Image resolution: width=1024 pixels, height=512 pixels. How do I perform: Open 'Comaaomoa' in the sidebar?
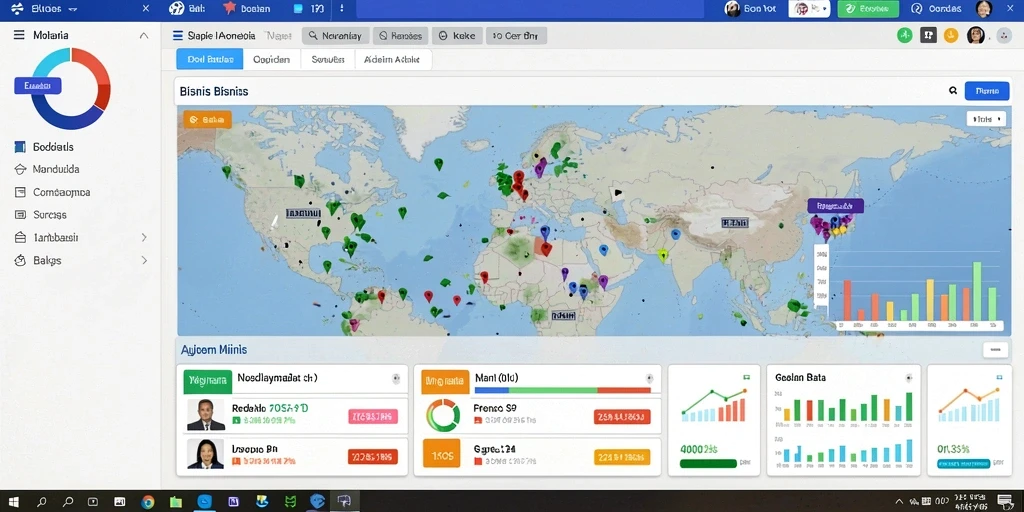[52, 192]
